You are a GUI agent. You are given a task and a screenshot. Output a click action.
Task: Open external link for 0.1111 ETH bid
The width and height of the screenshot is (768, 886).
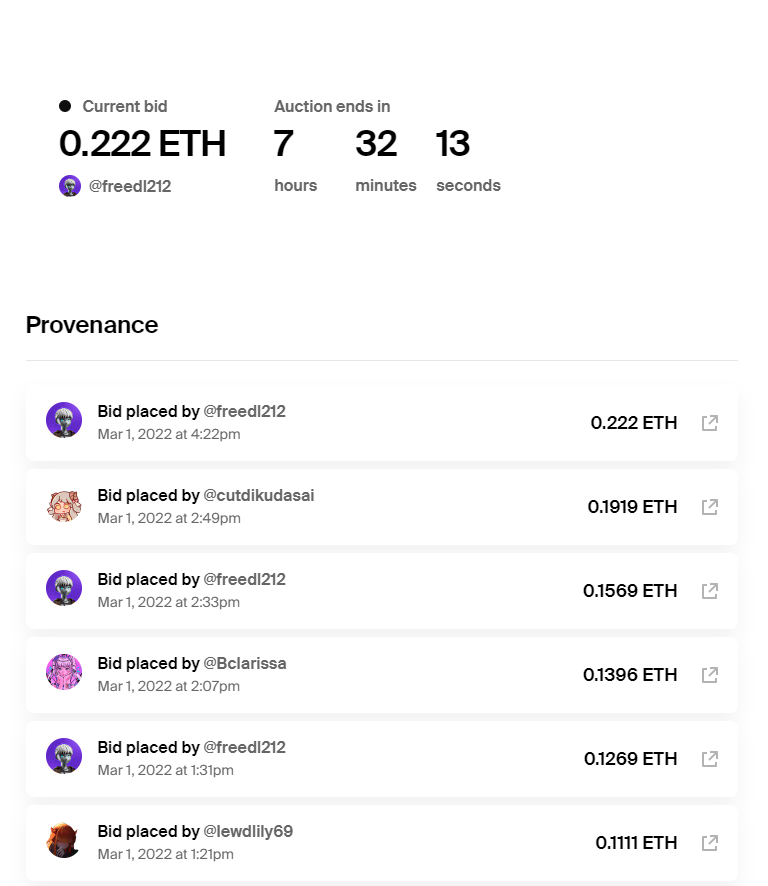(x=710, y=843)
